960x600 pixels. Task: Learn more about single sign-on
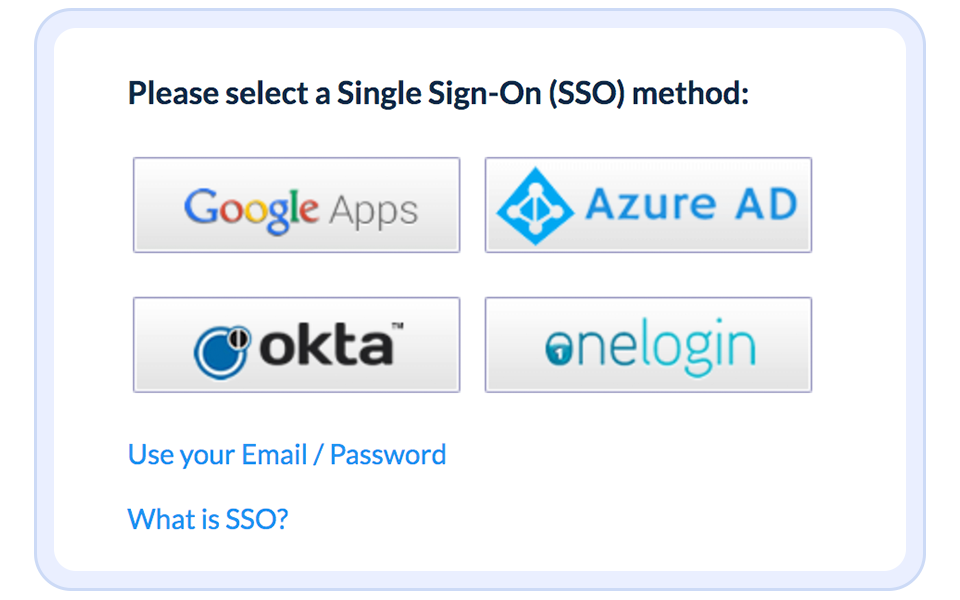point(207,519)
